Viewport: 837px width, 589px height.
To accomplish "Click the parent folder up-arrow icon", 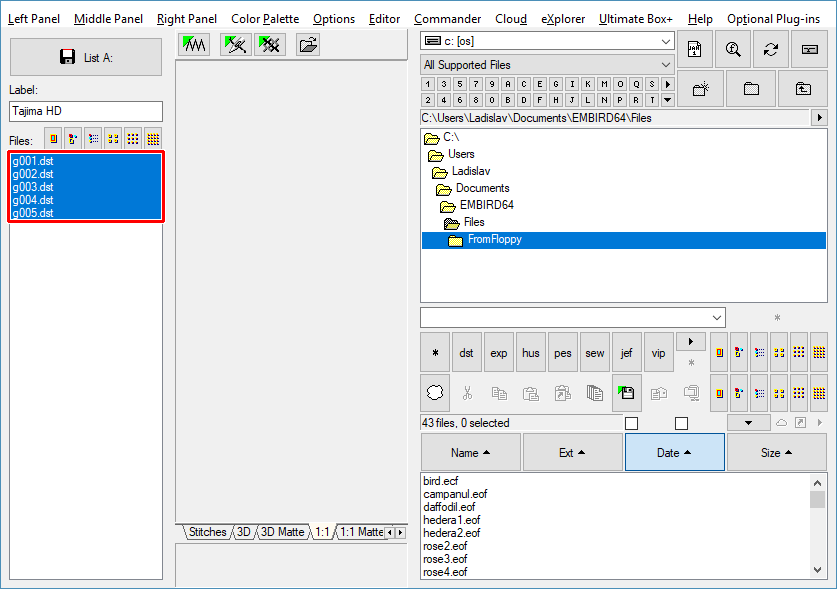I will pyautogui.click(x=803, y=88).
